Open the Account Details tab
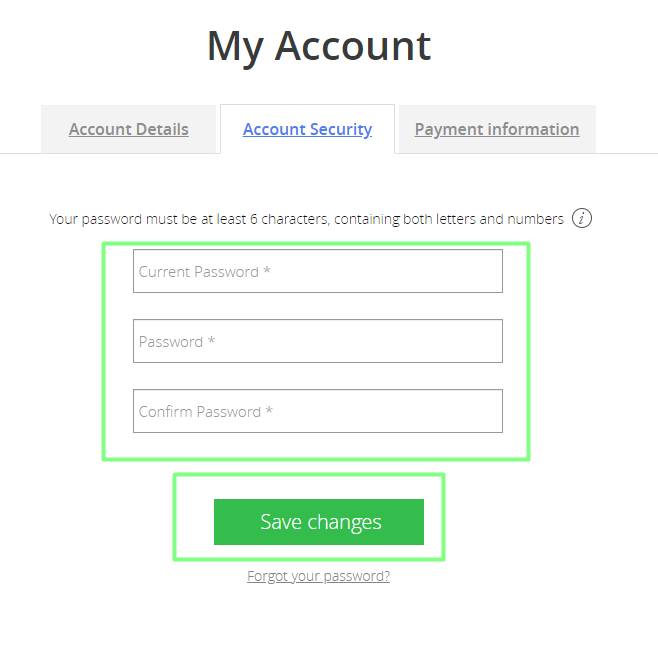 click(128, 129)
